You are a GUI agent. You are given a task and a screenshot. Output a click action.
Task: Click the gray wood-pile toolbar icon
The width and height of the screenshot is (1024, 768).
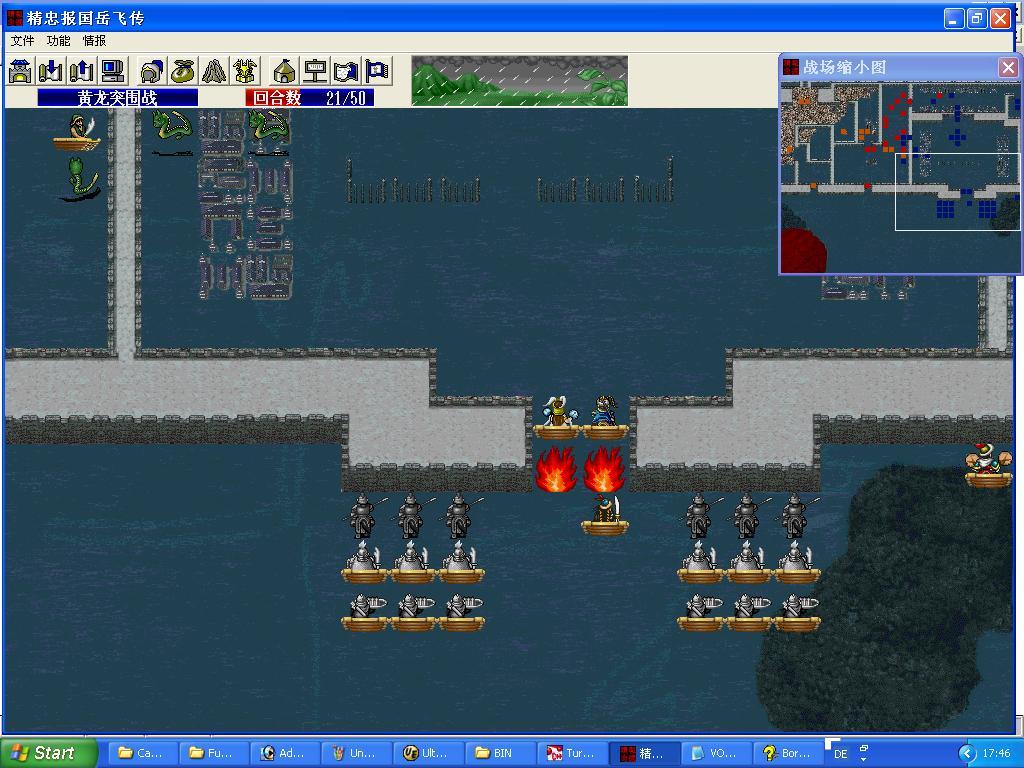pyautogui.click(x=214, y=71)
